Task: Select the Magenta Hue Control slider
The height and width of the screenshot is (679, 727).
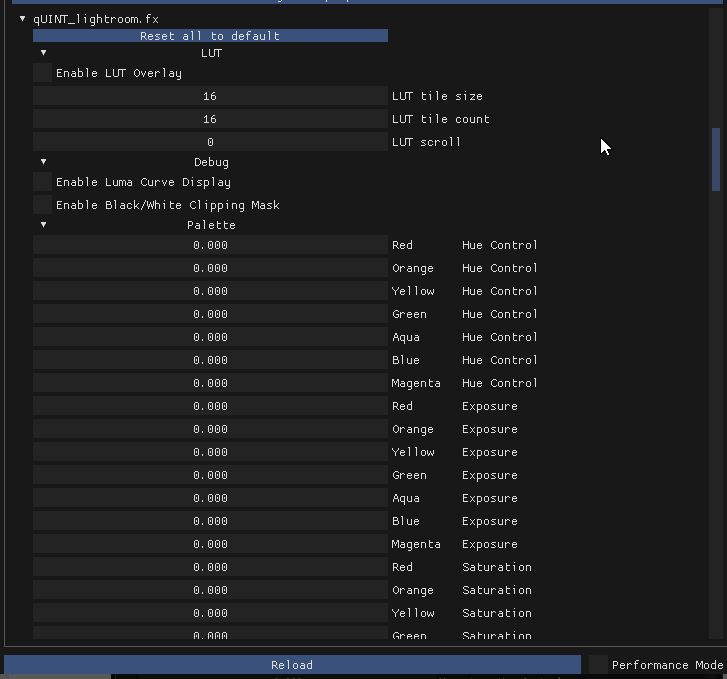Action: [x=210, y=383]
